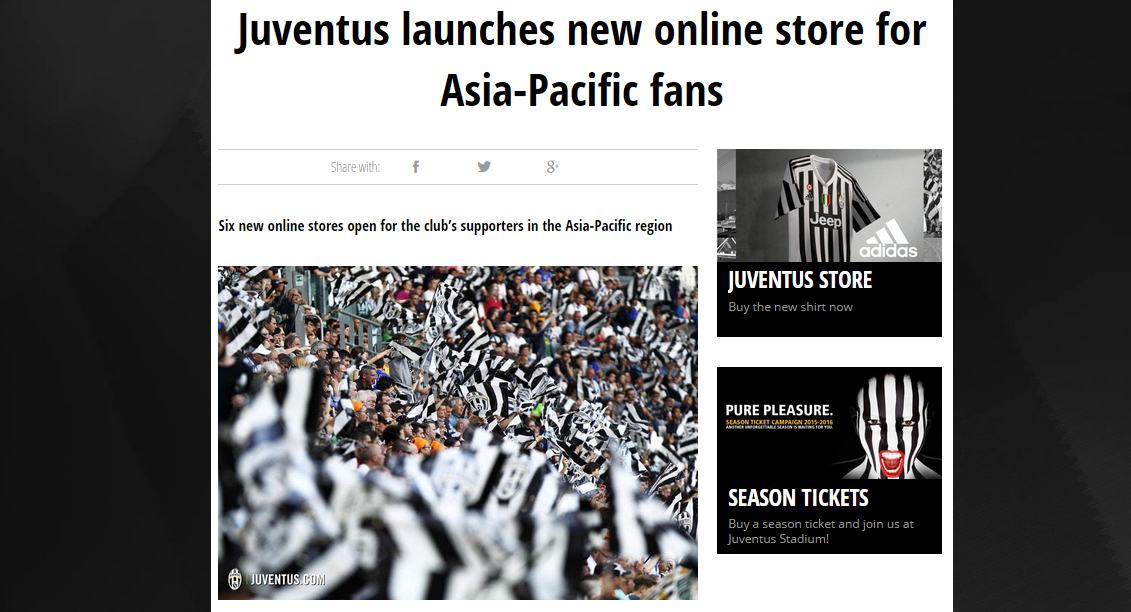This screenshot has height=612, width=1131.
Task: Click the stadium fans flags photo
Action: pyautogui.click(x=458, y=433)
